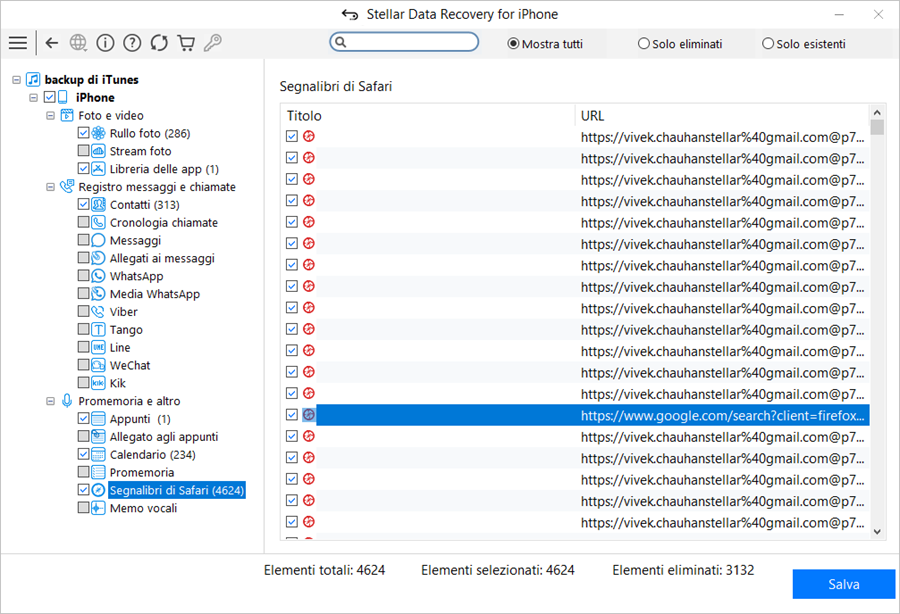Click the Stream foto icon

[x=99, y=151]
